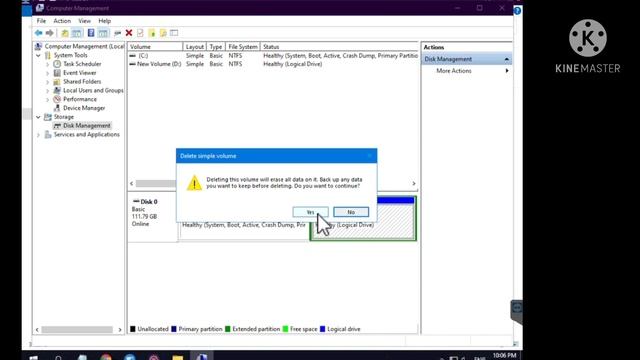Expand the Services and Applications node
Screen dimensions: 640x360
coord(38,135)
